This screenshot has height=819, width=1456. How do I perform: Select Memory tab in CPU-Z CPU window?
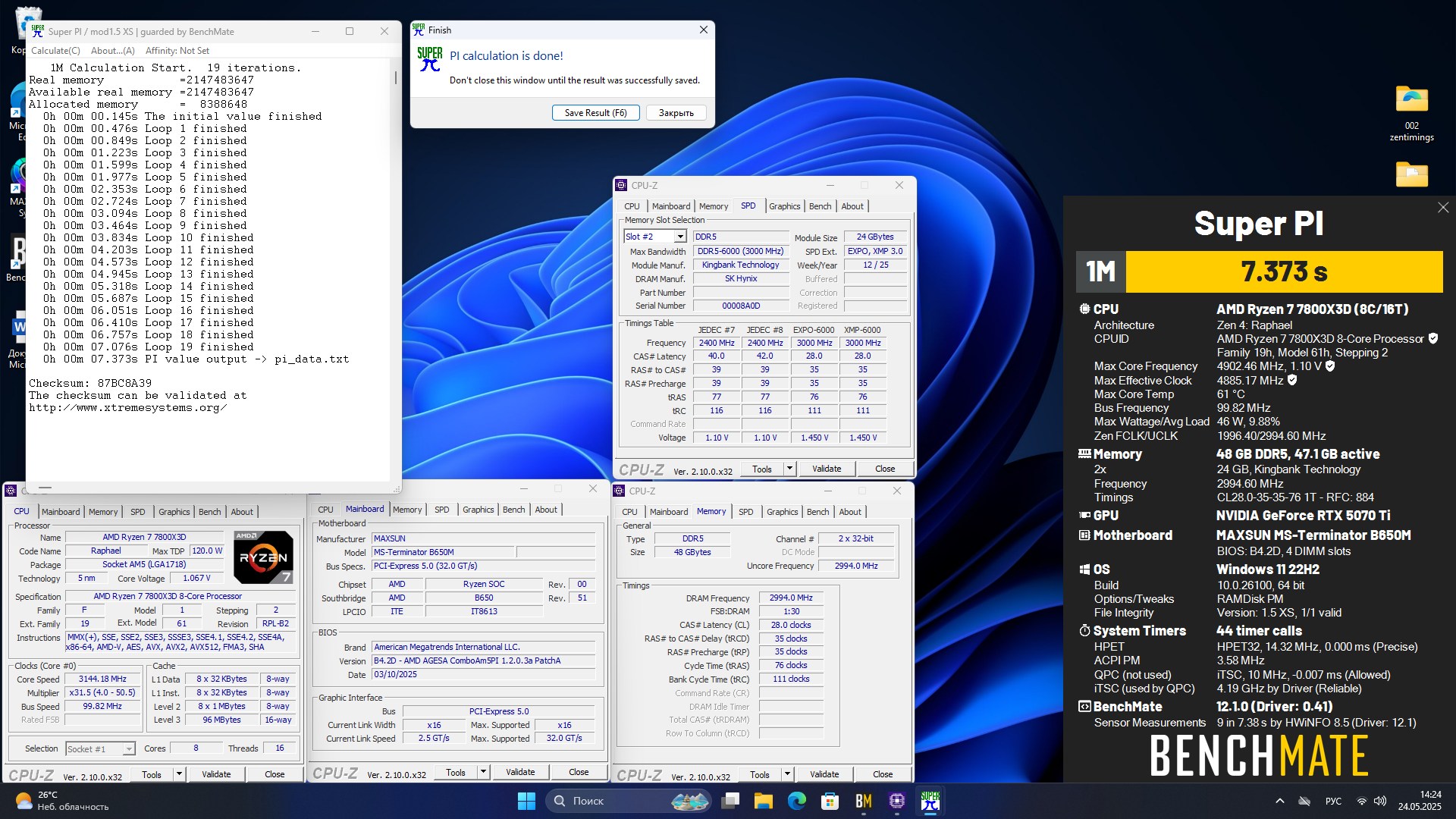click(103, 512)
